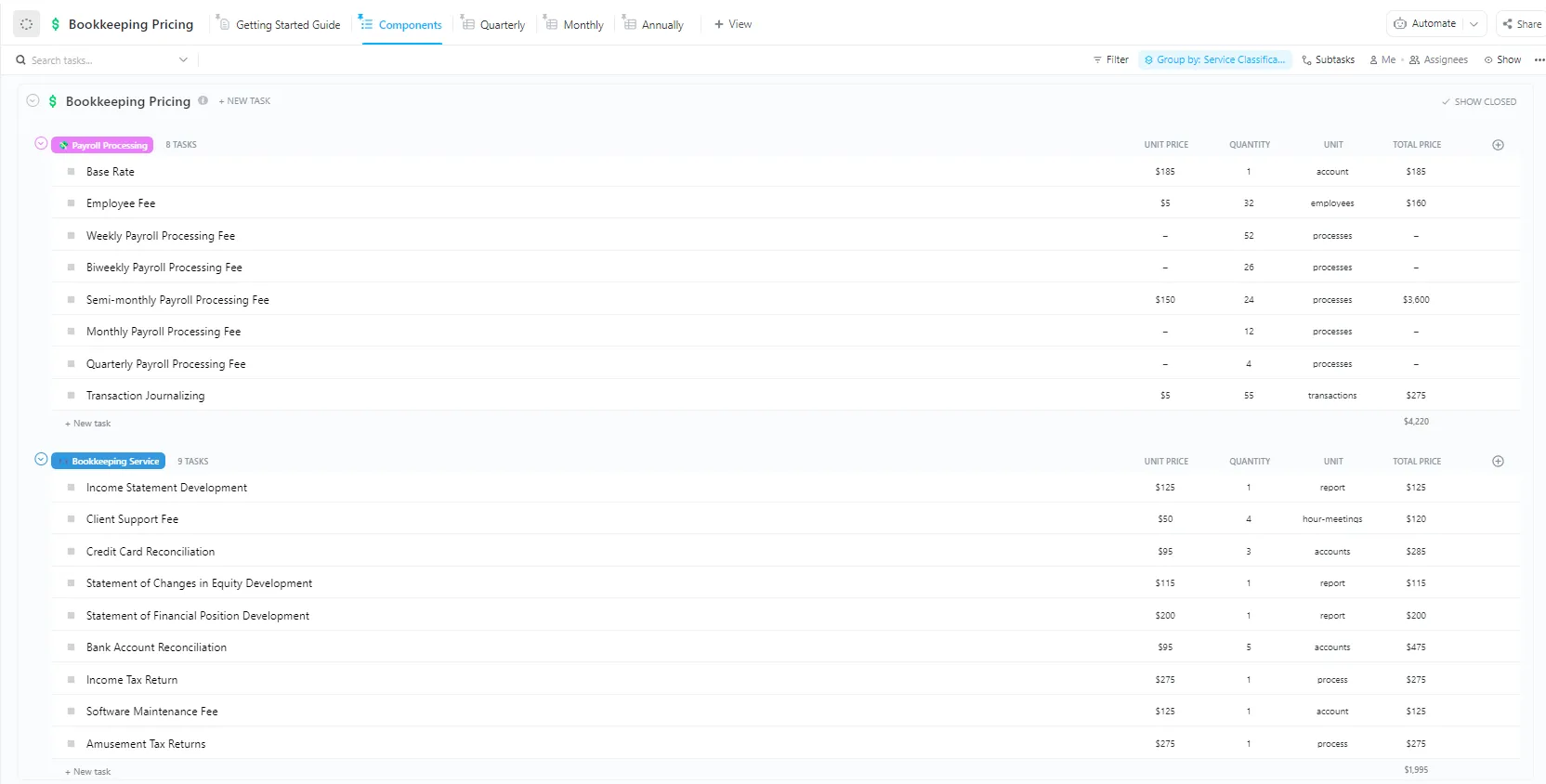This screenshot has height=784, width=1546.
Task: Sort by Total Price column in Bookkeeping Service
Action: pyautogui.click(x=1417, y=462)
